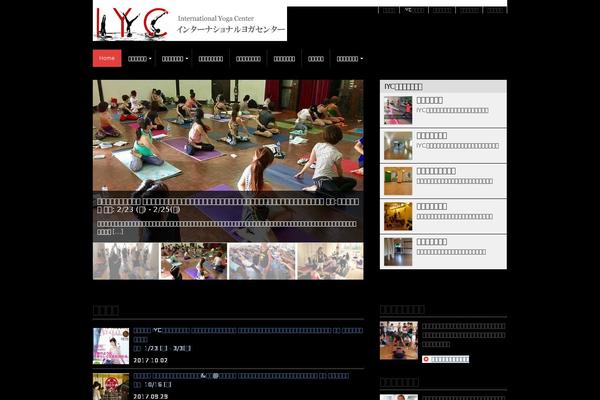Select slideshow thumbnail of people raising arms

[126, 261]
